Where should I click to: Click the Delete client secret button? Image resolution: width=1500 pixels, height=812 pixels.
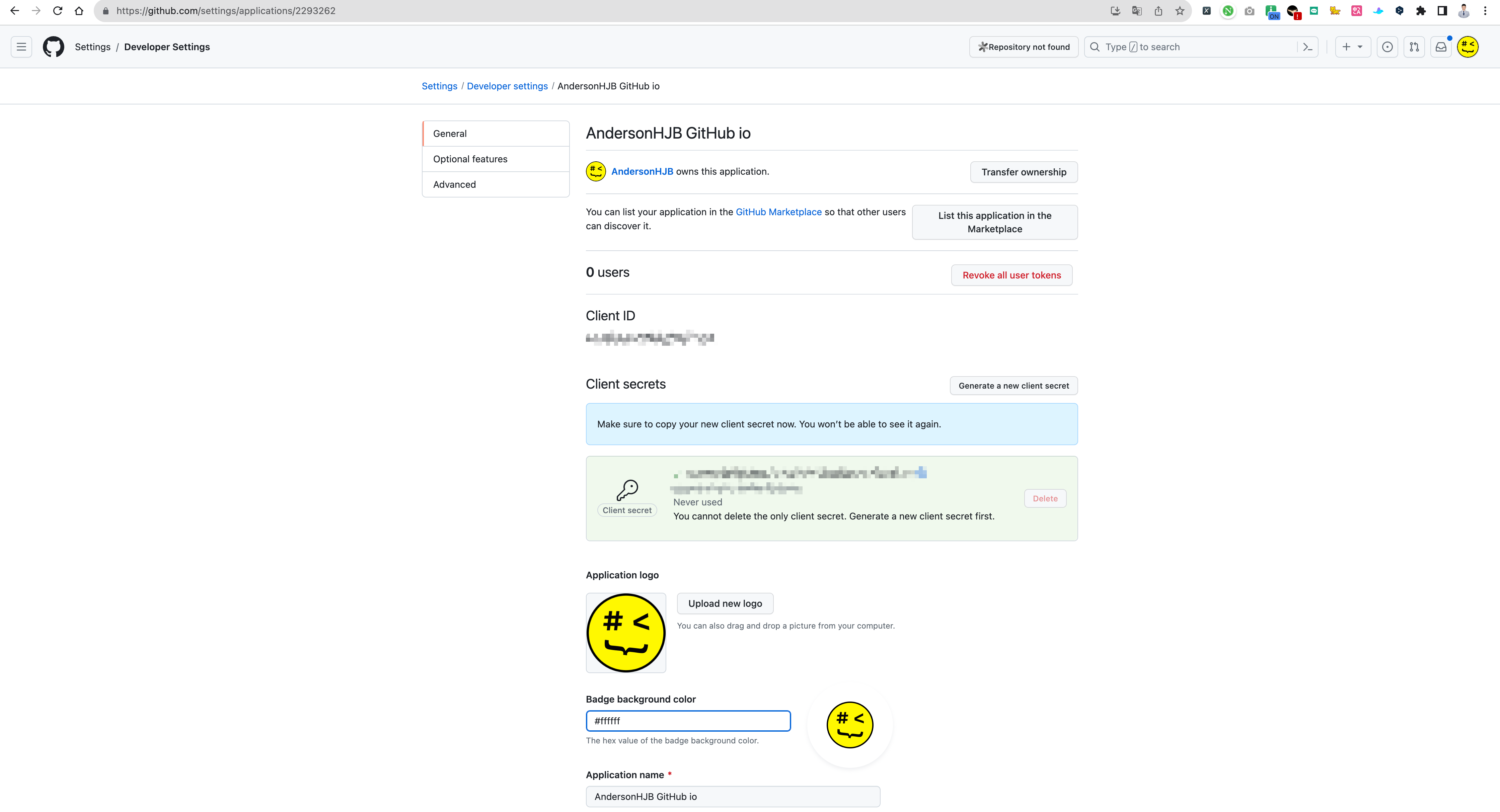coord(1045,498)
